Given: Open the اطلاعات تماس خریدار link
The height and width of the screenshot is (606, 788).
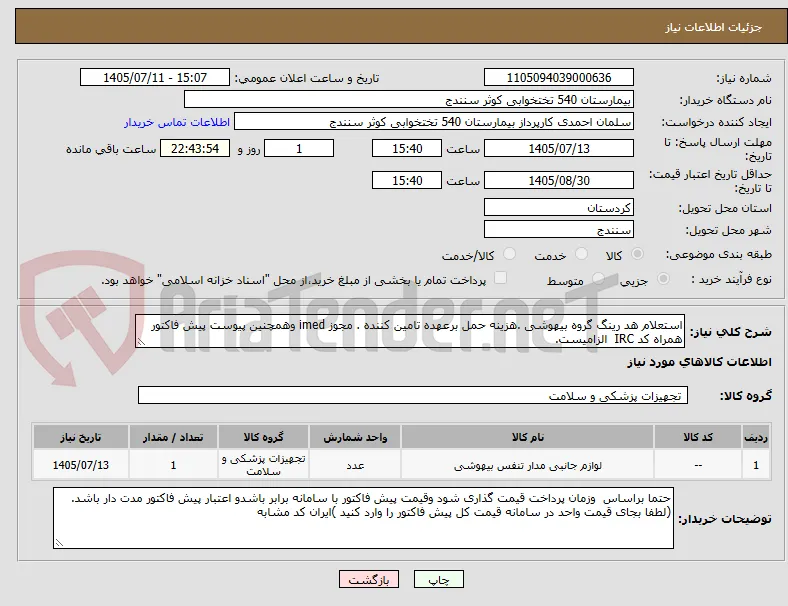Looking at the screenshot, I should point(177,122).
